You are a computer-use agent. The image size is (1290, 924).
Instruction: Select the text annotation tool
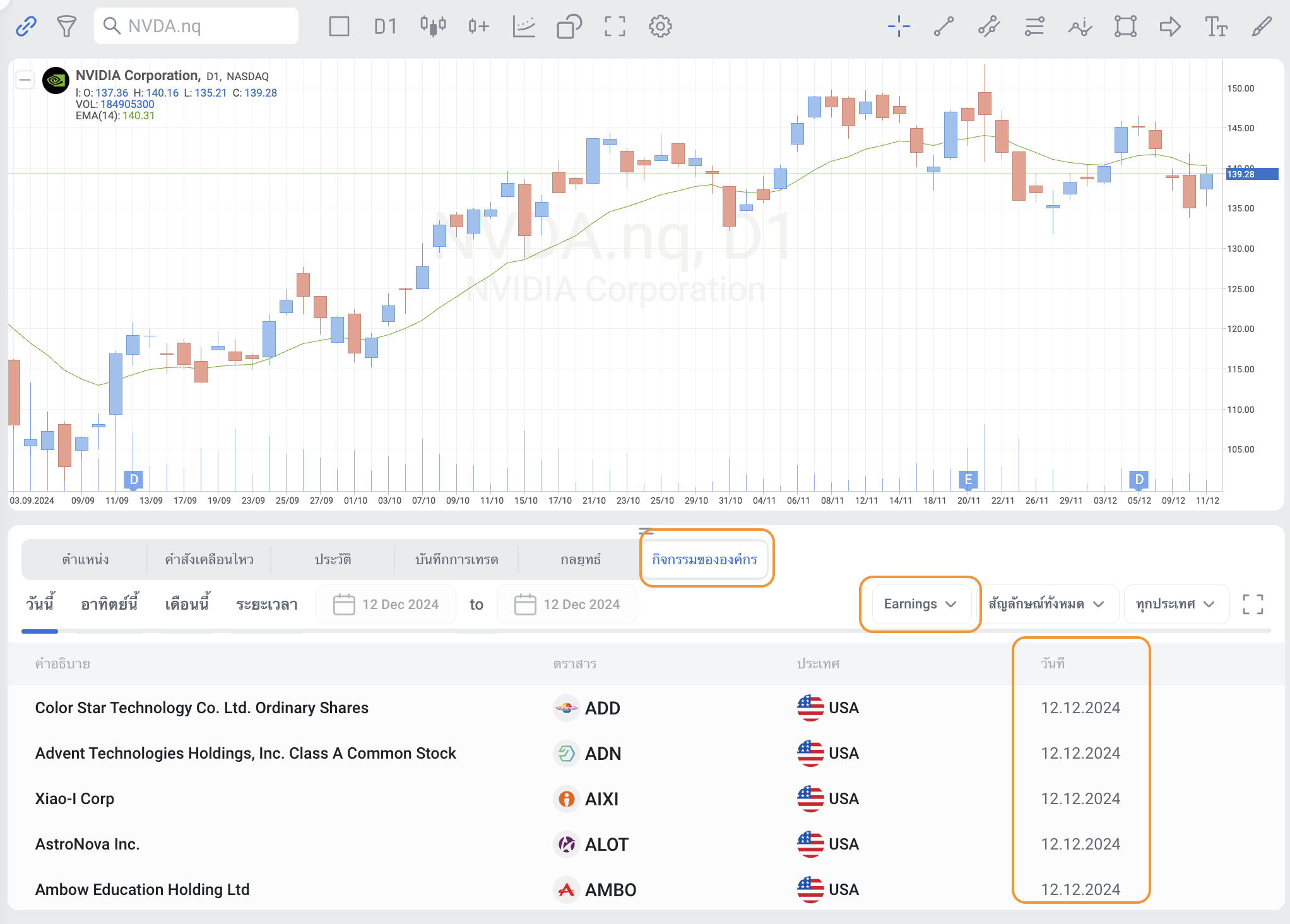tap(1216, 27)
